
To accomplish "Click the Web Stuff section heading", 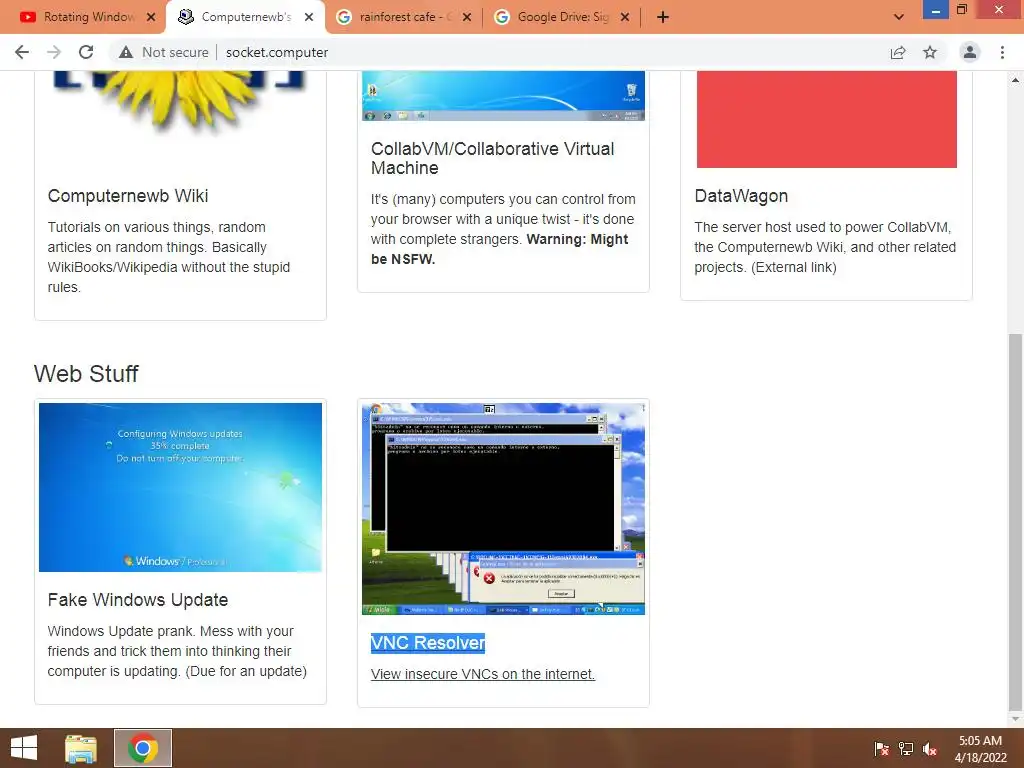I will point(86,374).
